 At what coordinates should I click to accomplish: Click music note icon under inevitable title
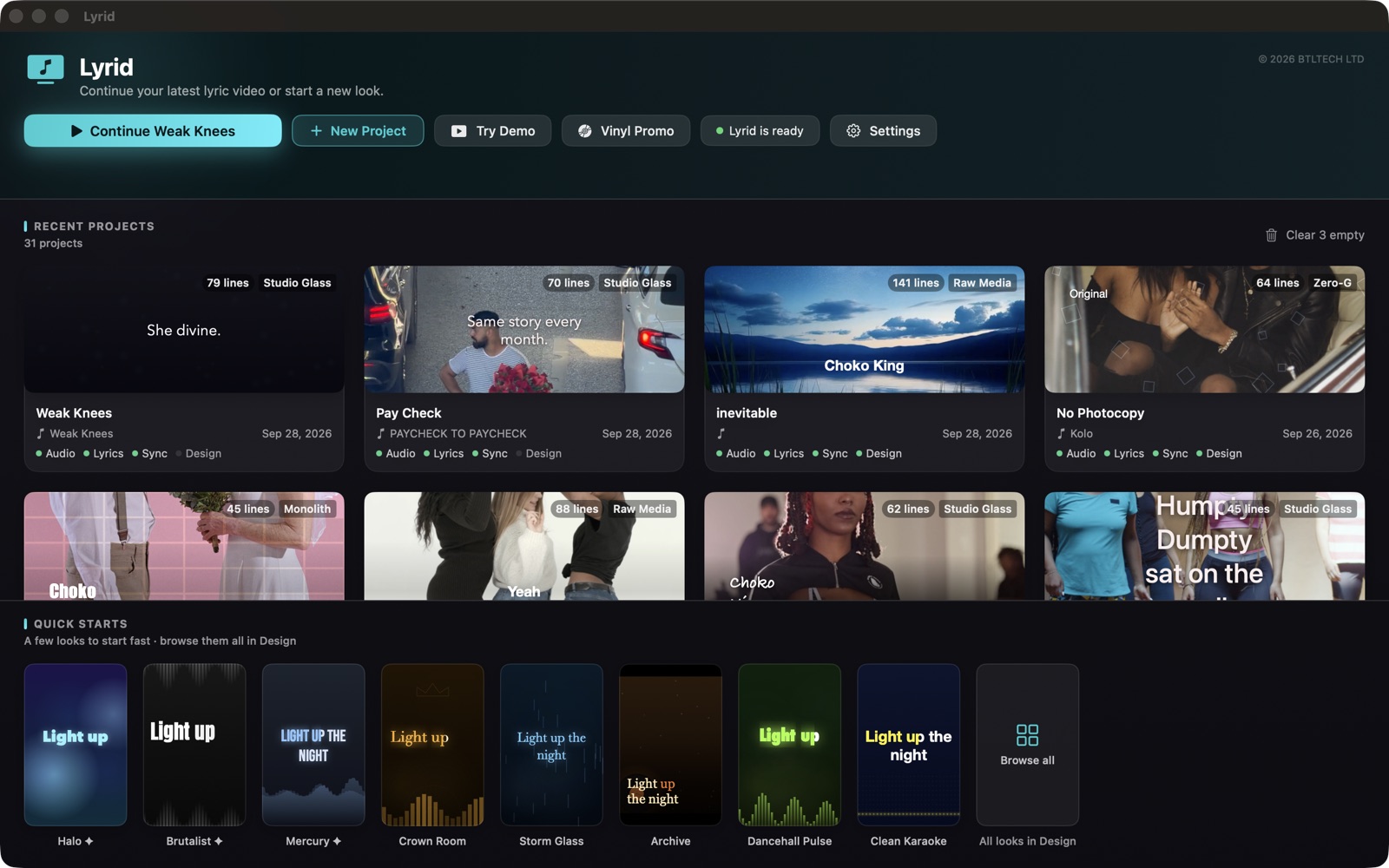[x=721, y=433]
